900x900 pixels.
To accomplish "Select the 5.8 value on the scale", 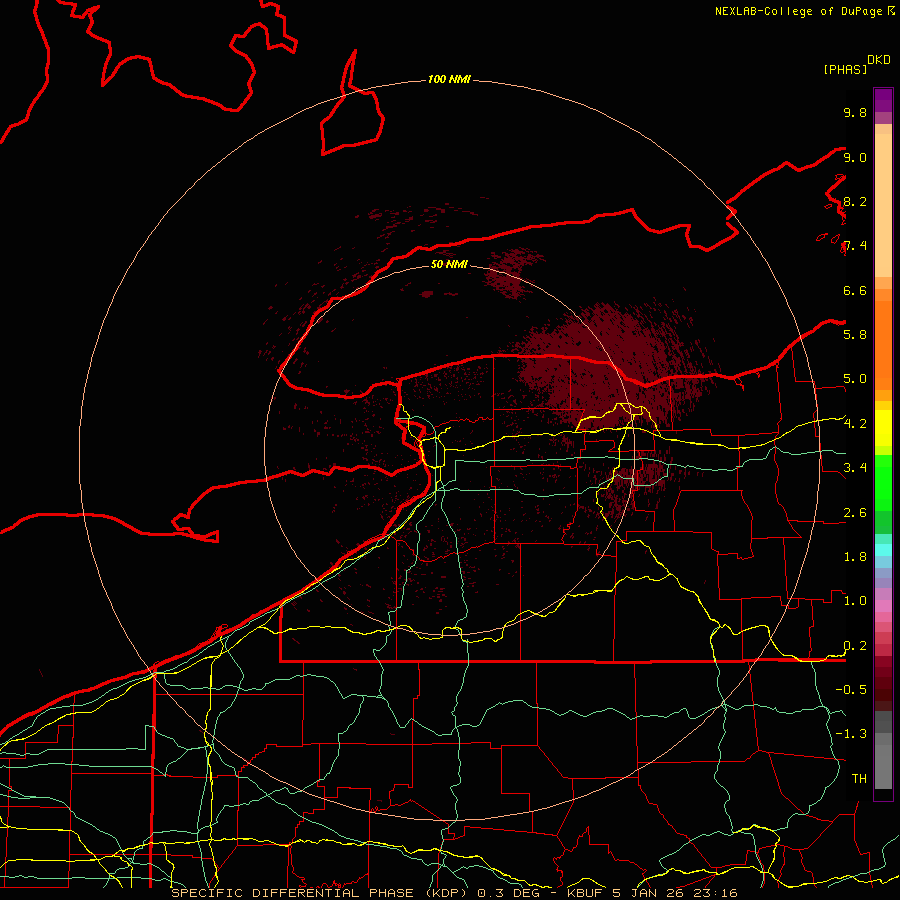I will pos(855,334).
